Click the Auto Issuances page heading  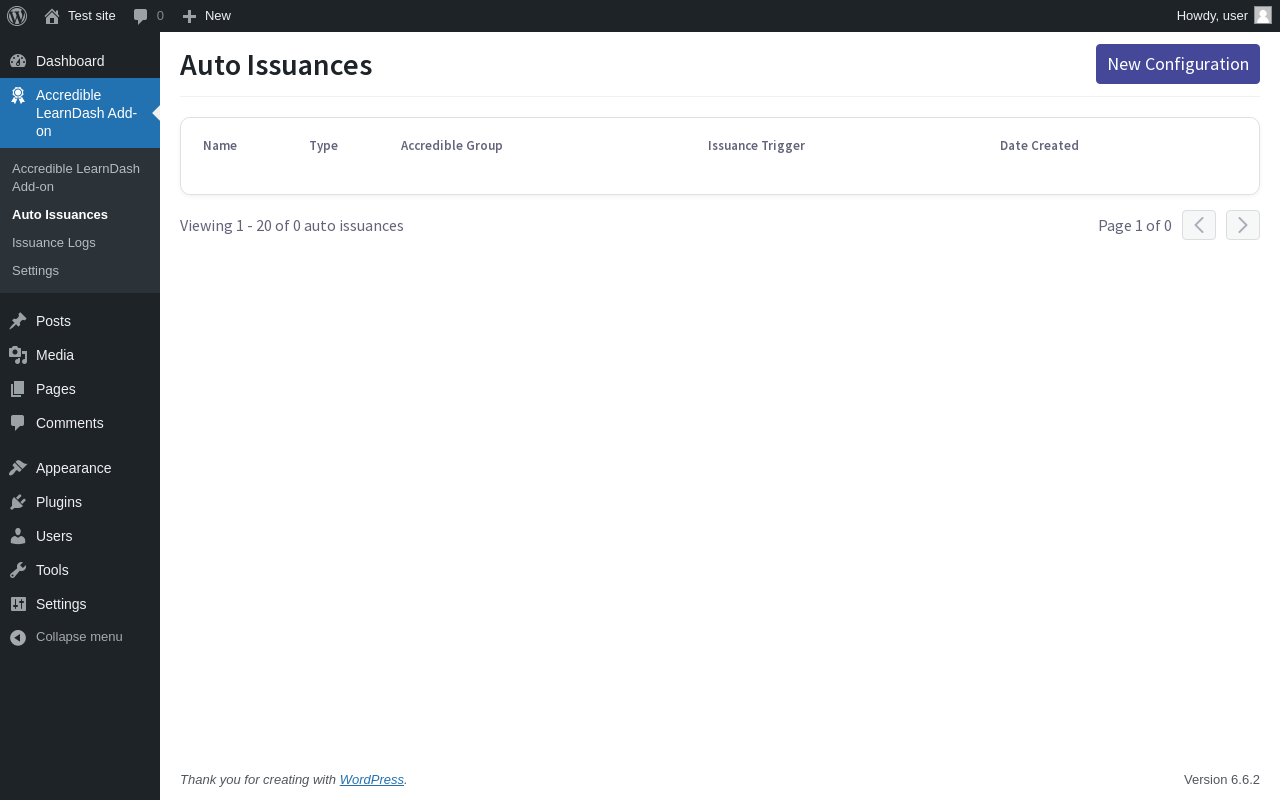coord(276,65)
